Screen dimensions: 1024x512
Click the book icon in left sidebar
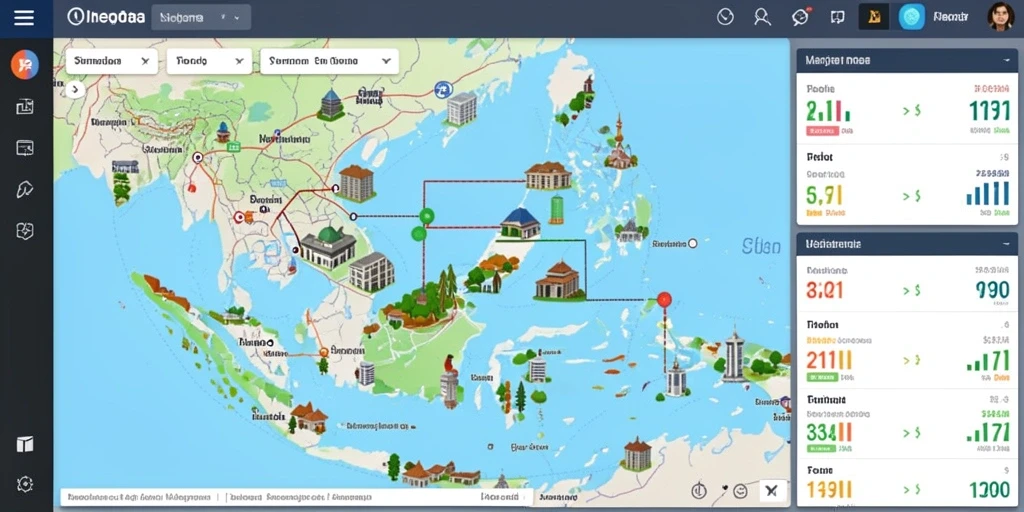(x=25, y=444)
